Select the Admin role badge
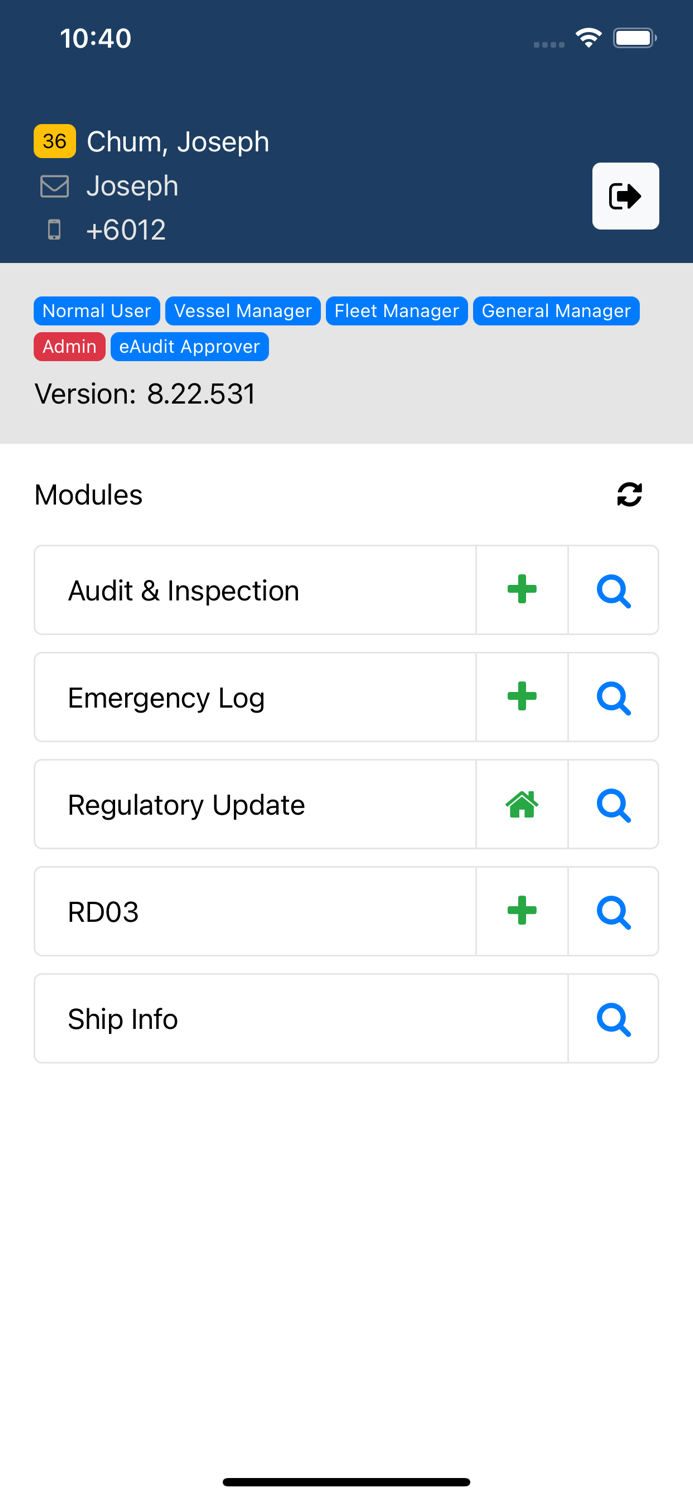 point(69,346)
